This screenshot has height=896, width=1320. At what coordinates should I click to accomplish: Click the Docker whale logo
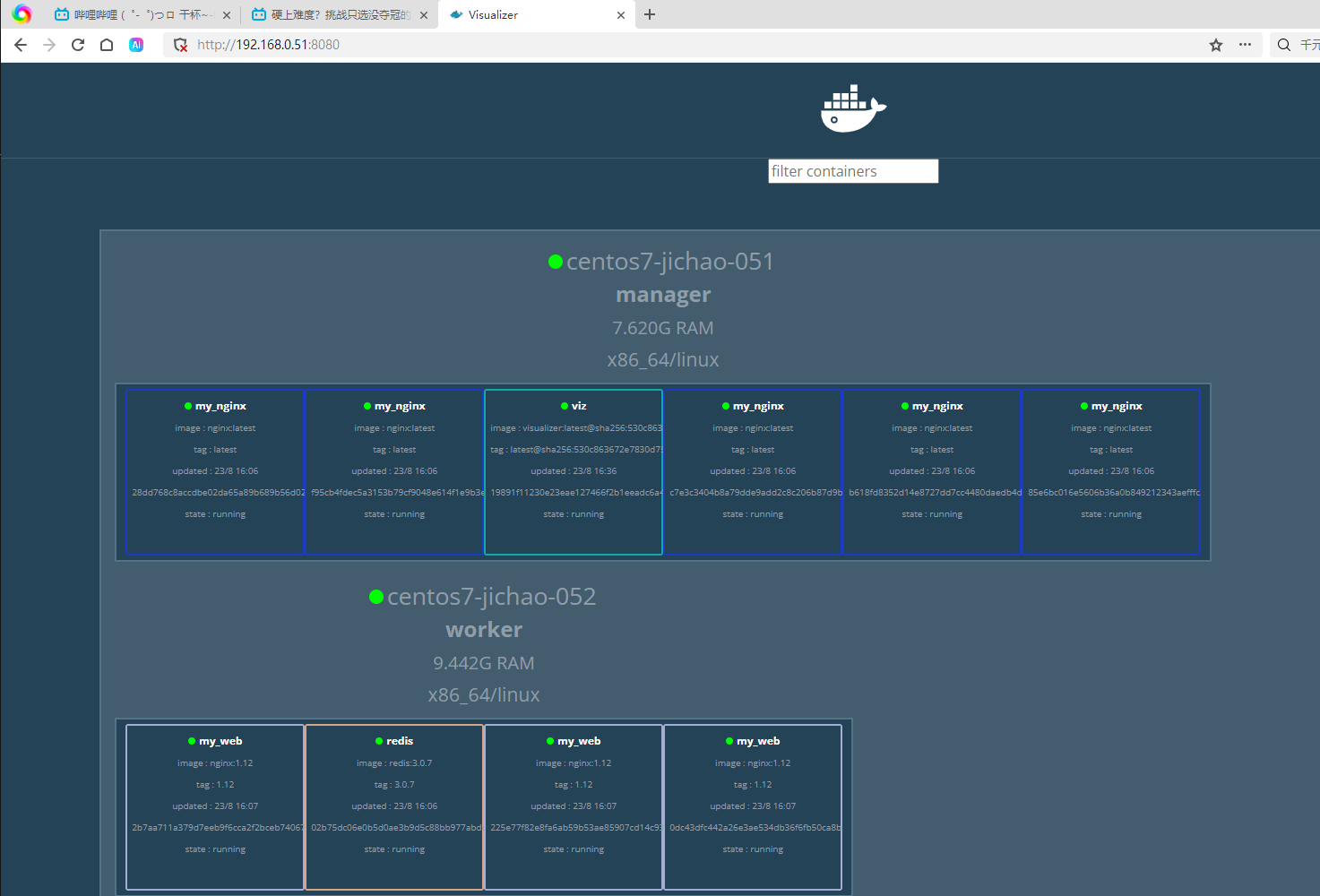click(x=853, y=108)
